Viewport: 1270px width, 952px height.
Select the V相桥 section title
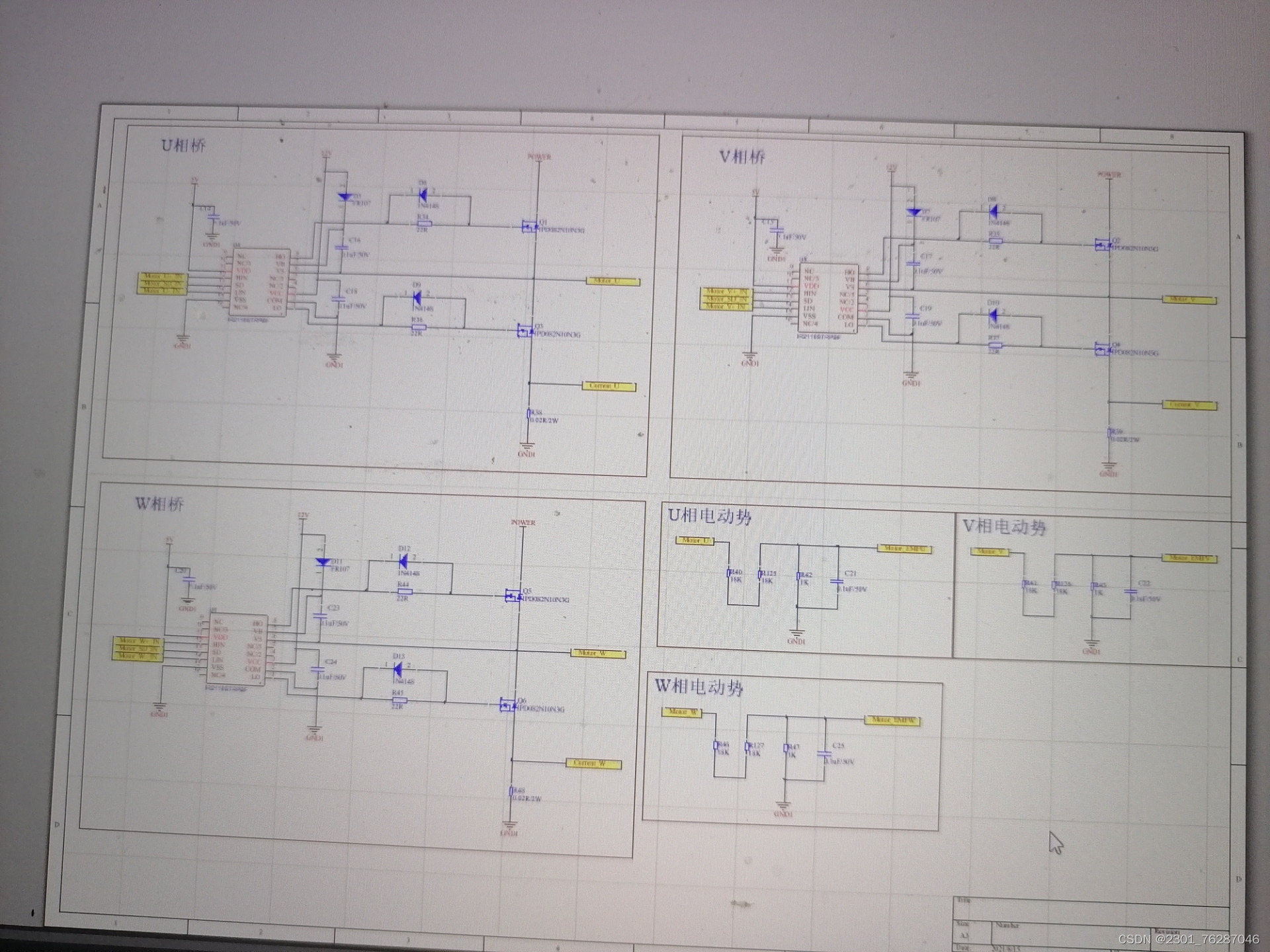coord(741,157)
